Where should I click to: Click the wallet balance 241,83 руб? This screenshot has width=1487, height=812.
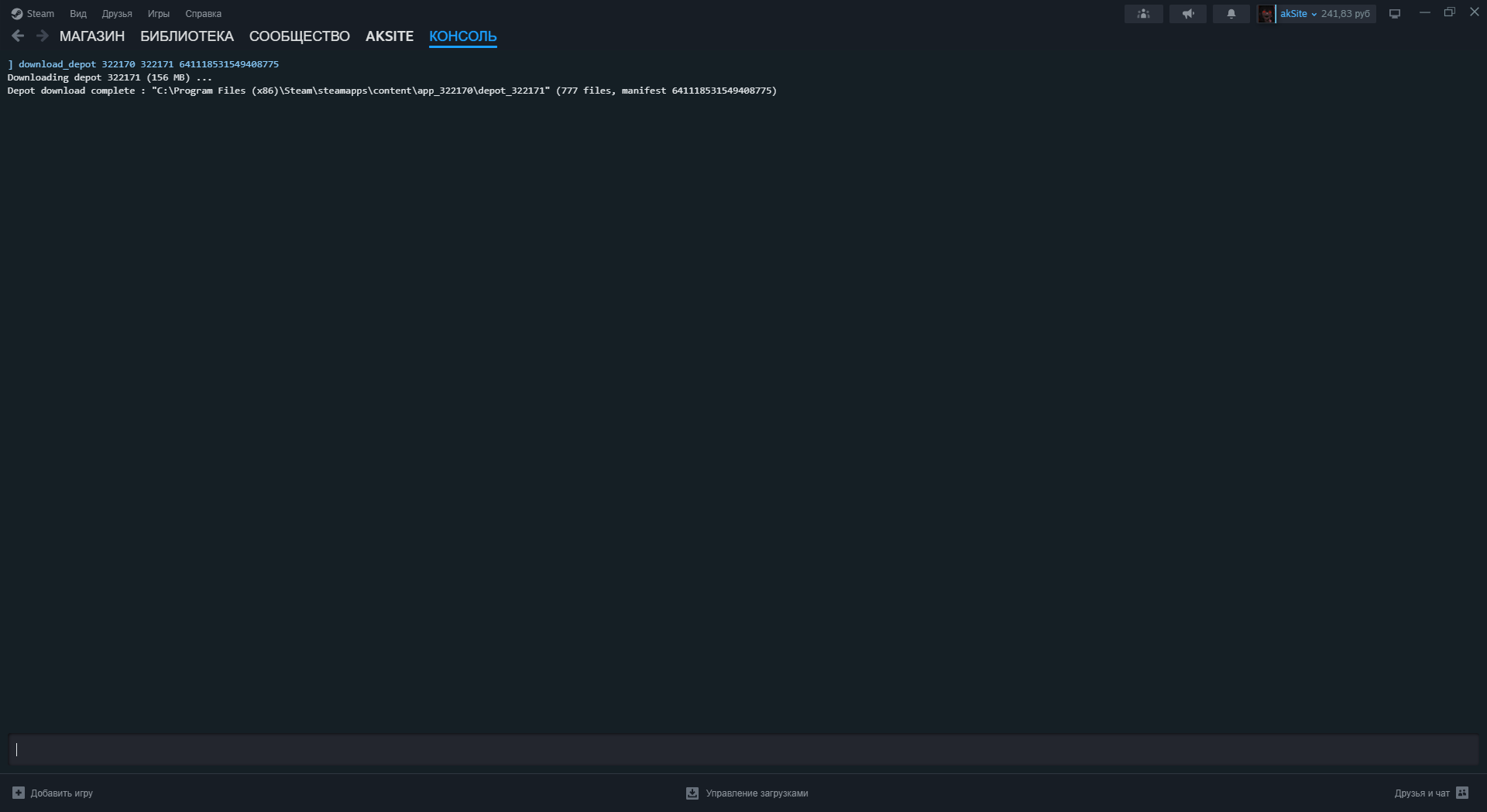[1345, 14]
